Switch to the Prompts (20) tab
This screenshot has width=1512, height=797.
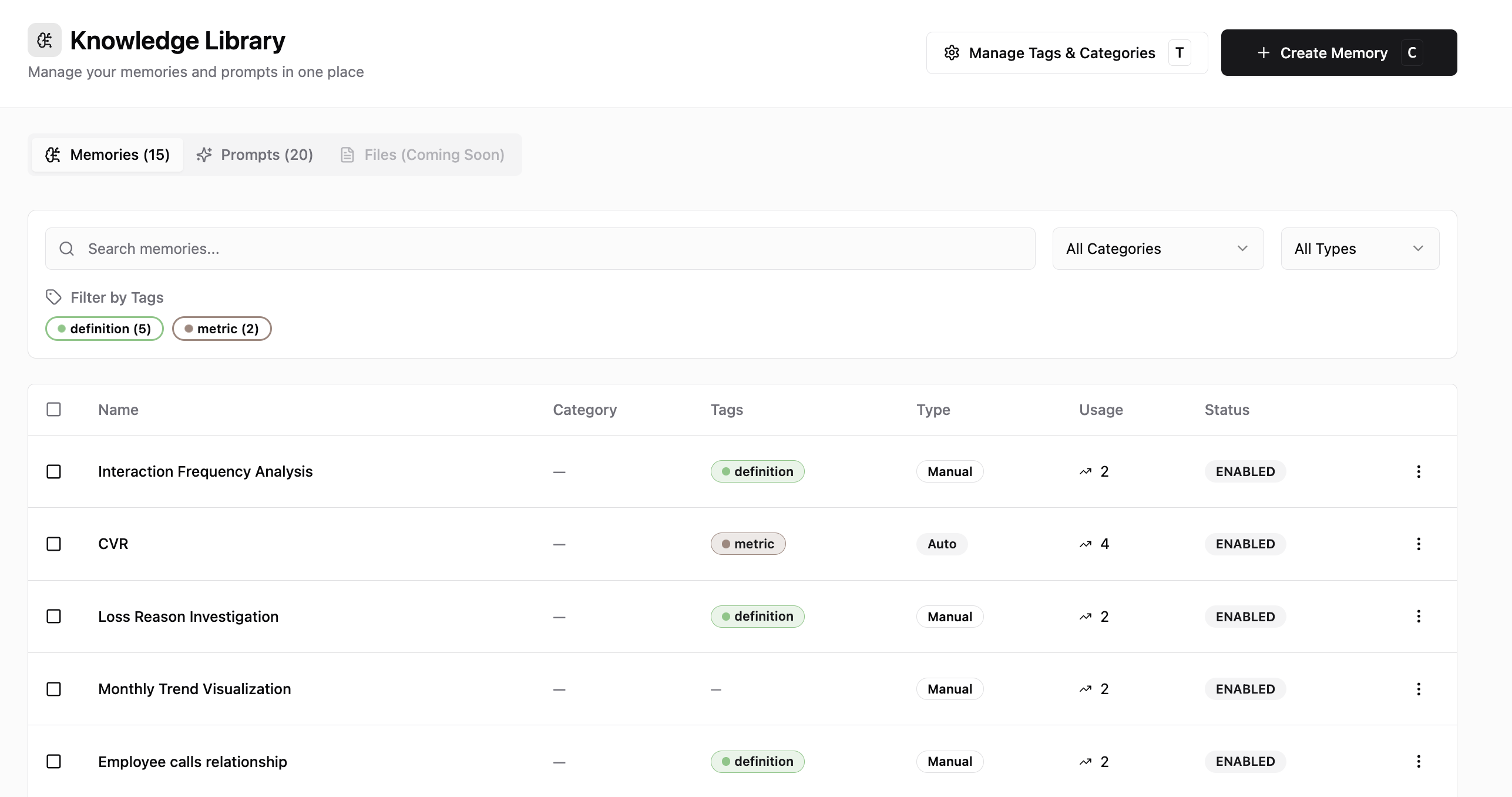coord(255,155)
